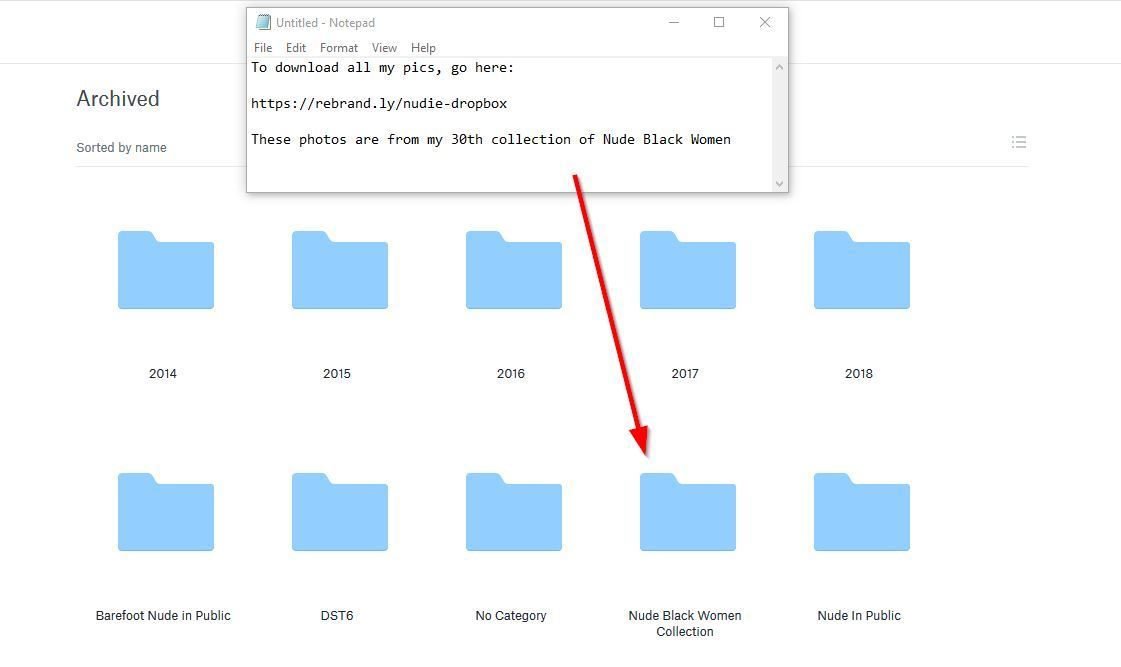Open the 2014 folder icon

coord(165,271)
